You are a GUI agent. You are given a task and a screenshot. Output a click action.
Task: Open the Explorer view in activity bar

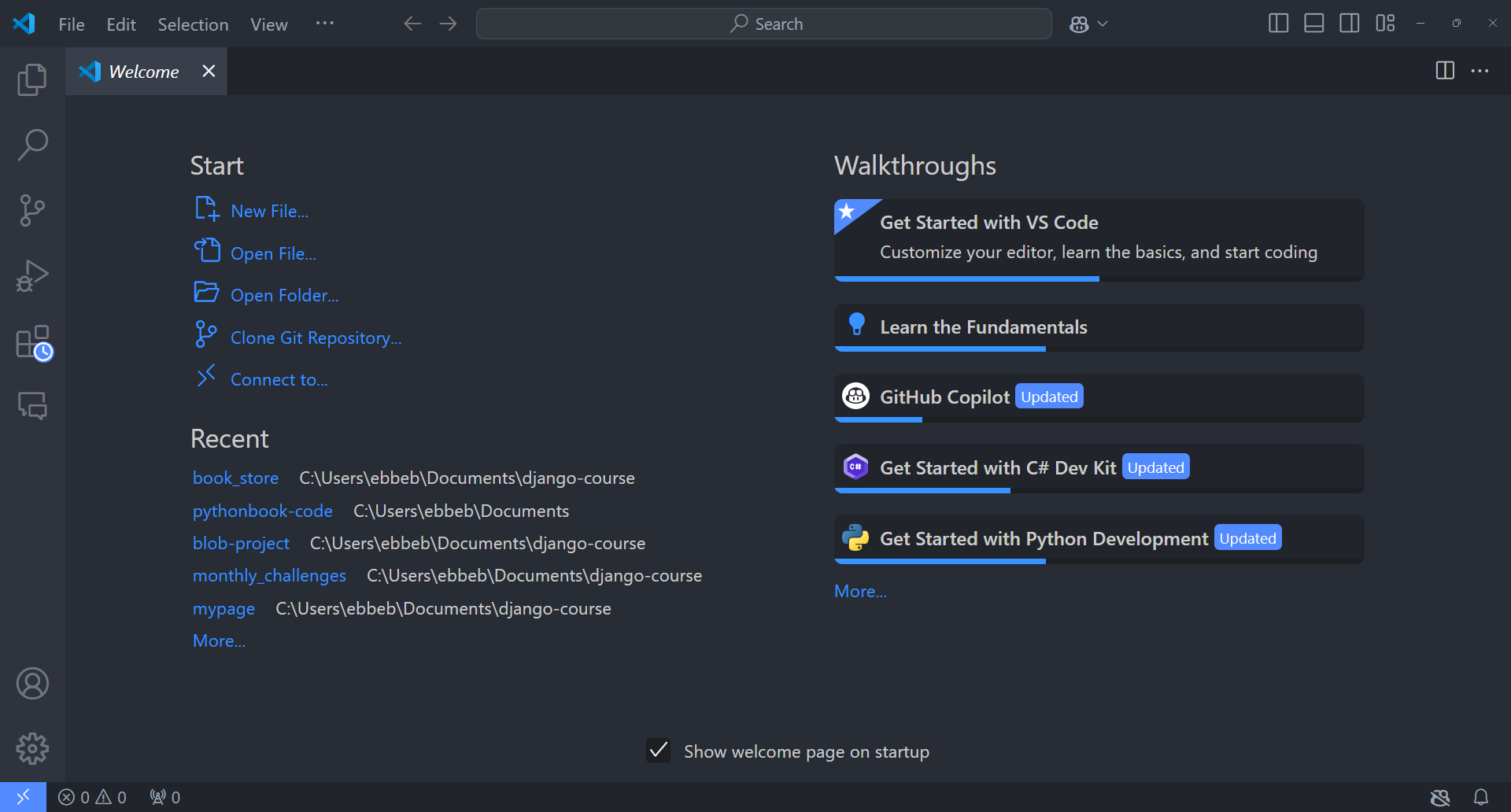click(x=32, y=79)
